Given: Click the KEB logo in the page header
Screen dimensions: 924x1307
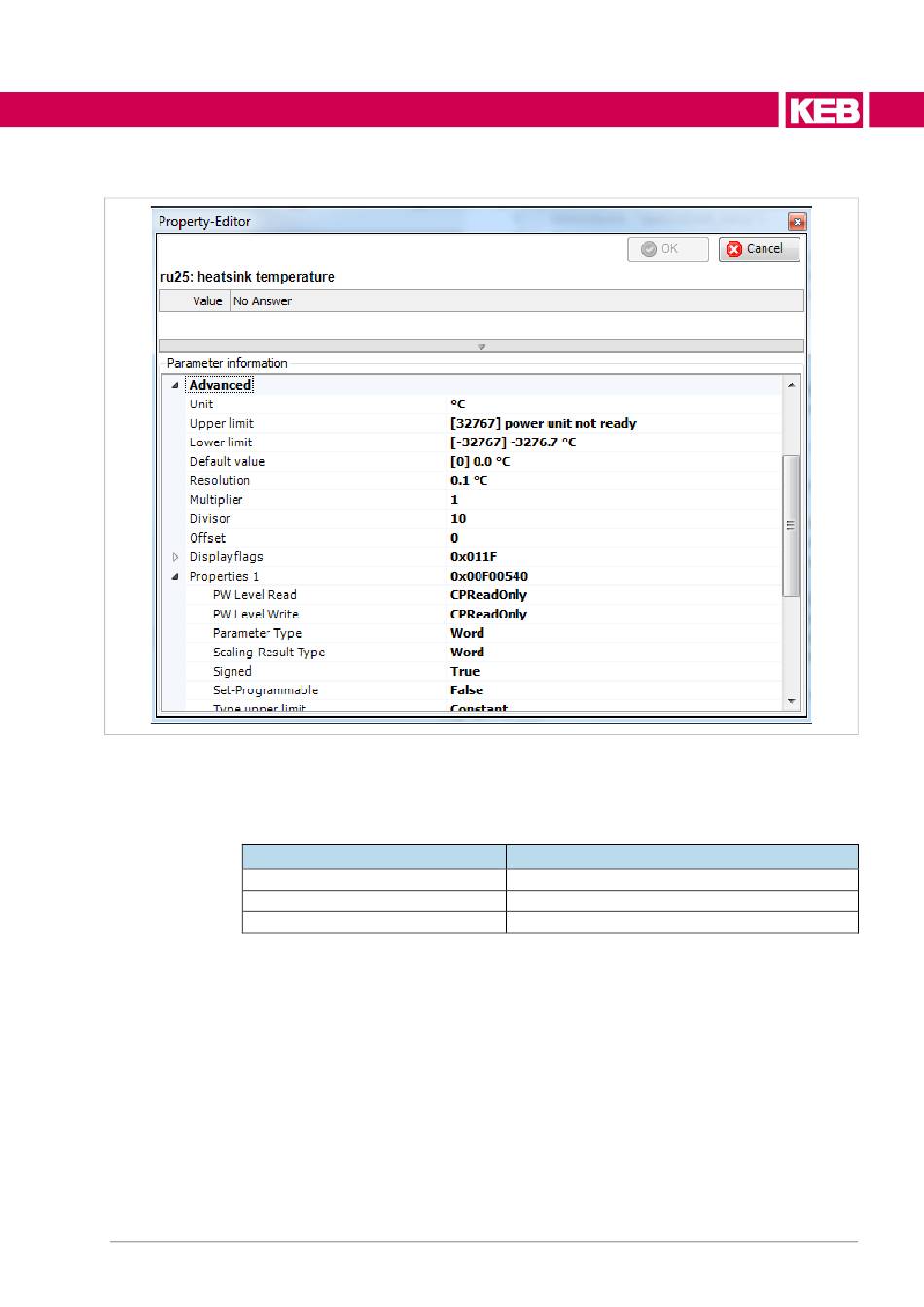Looking at the screenshot, I should click(824, 110).
